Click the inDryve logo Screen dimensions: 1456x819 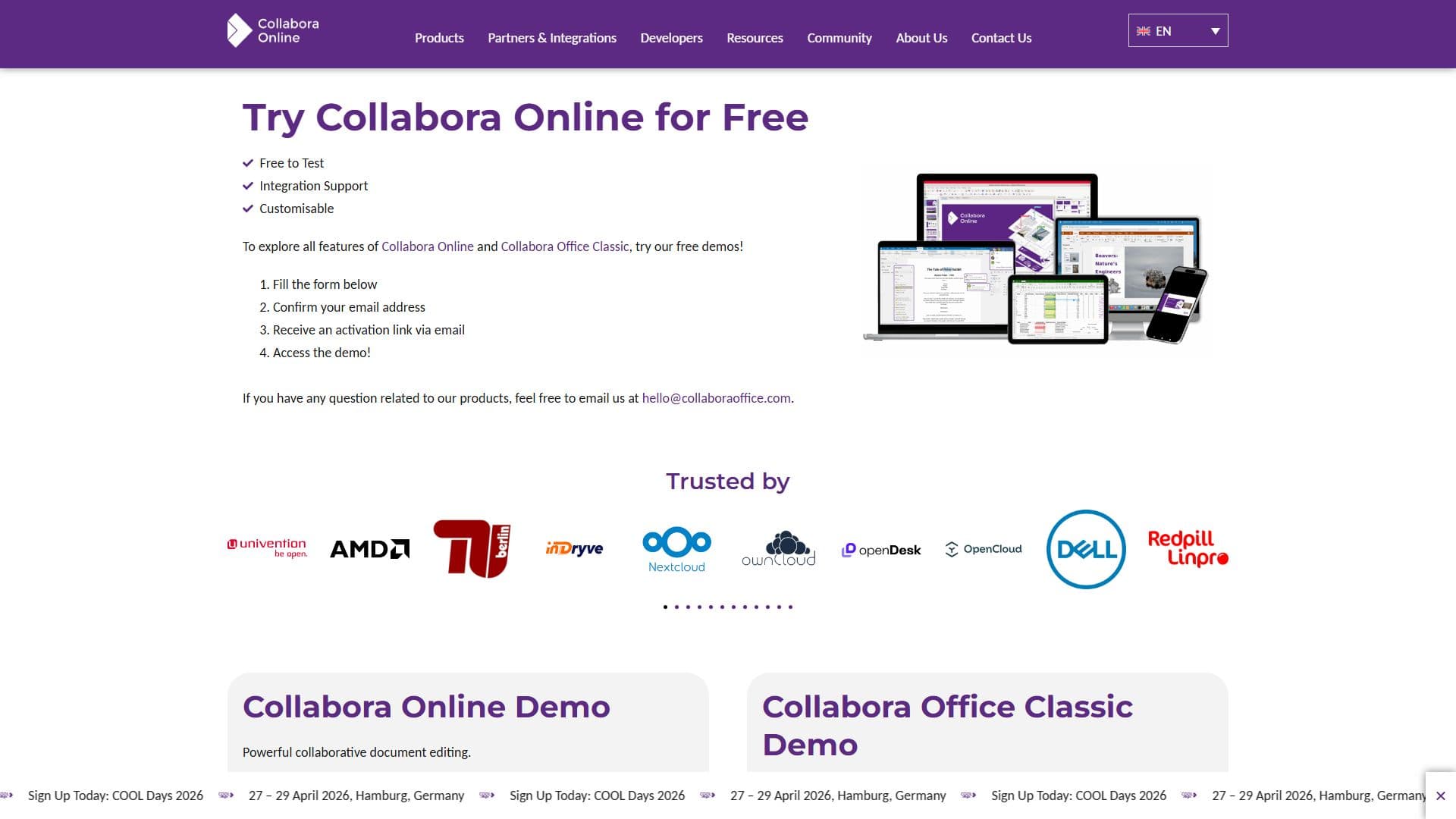(x=574, y=548)
